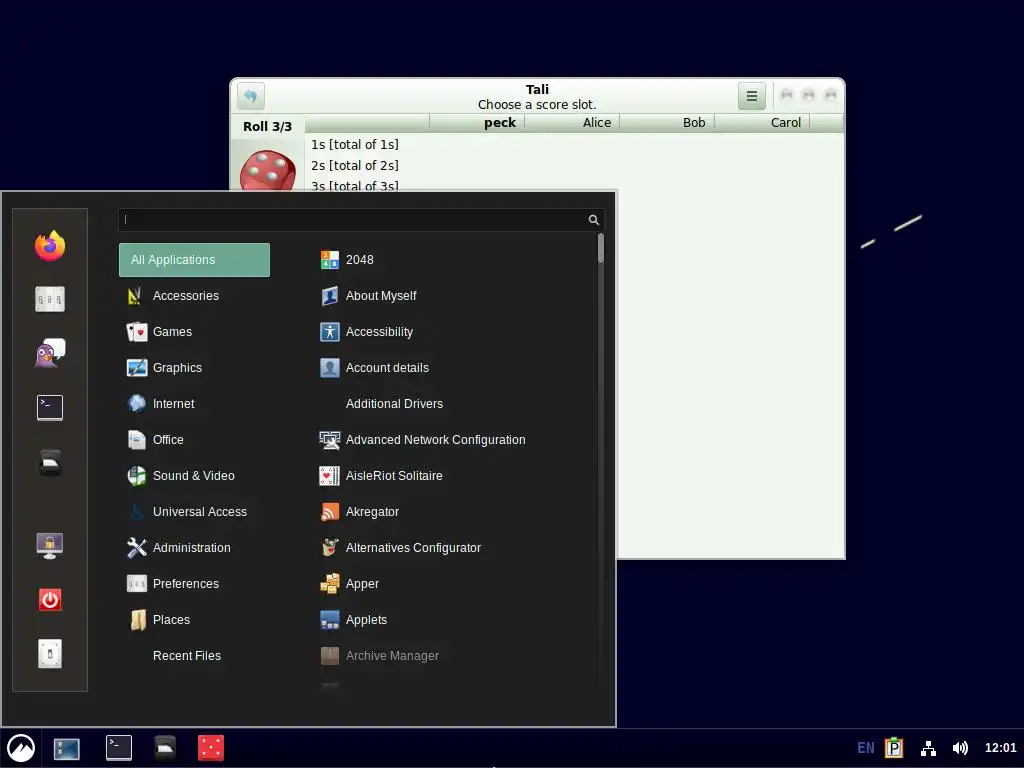Open file manager icon in favorites sidebar
1024x768 pixels.
(50, 462)
